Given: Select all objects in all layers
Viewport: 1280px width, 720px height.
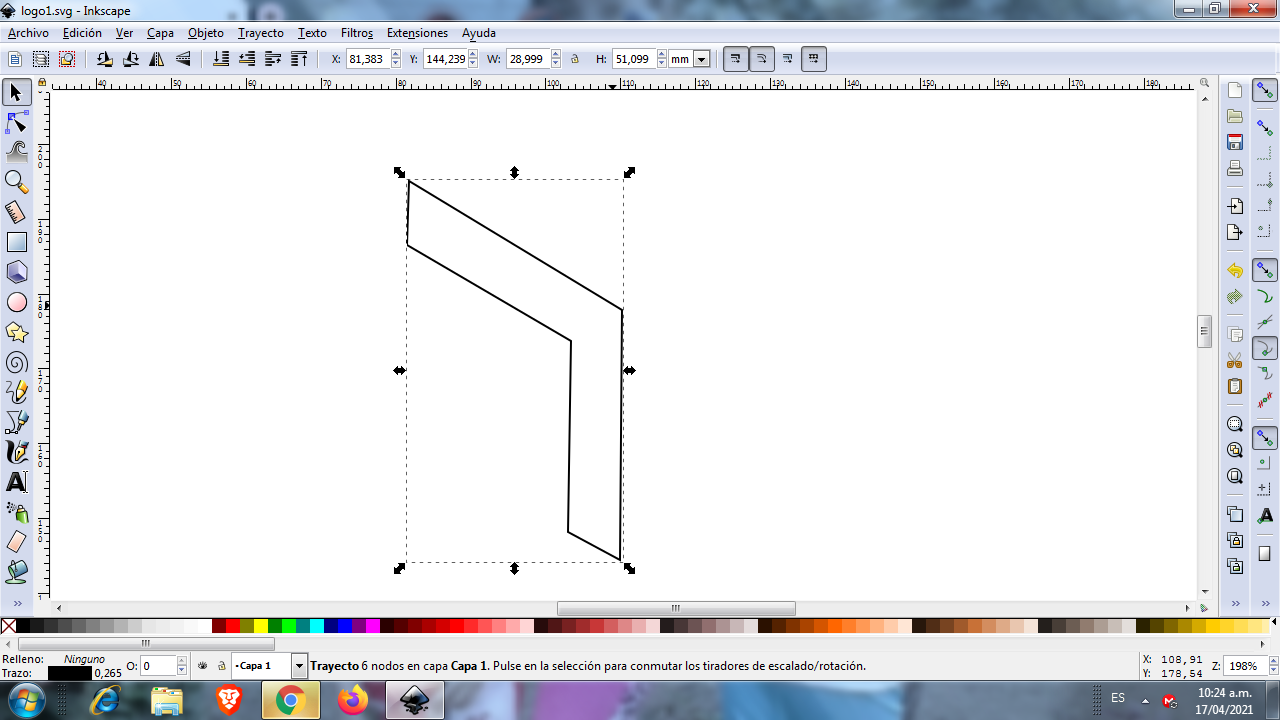Looking at the screenshot, I should (x=41, y=59).
